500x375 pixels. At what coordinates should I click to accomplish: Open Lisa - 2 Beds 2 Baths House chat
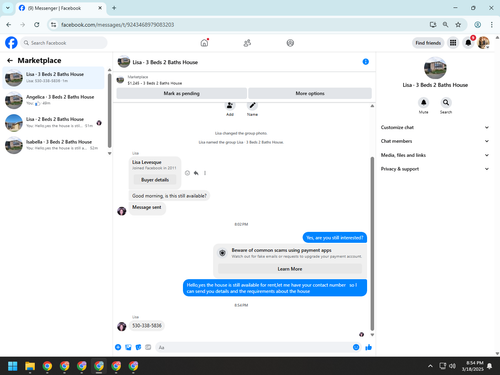[x=54, y=122]
